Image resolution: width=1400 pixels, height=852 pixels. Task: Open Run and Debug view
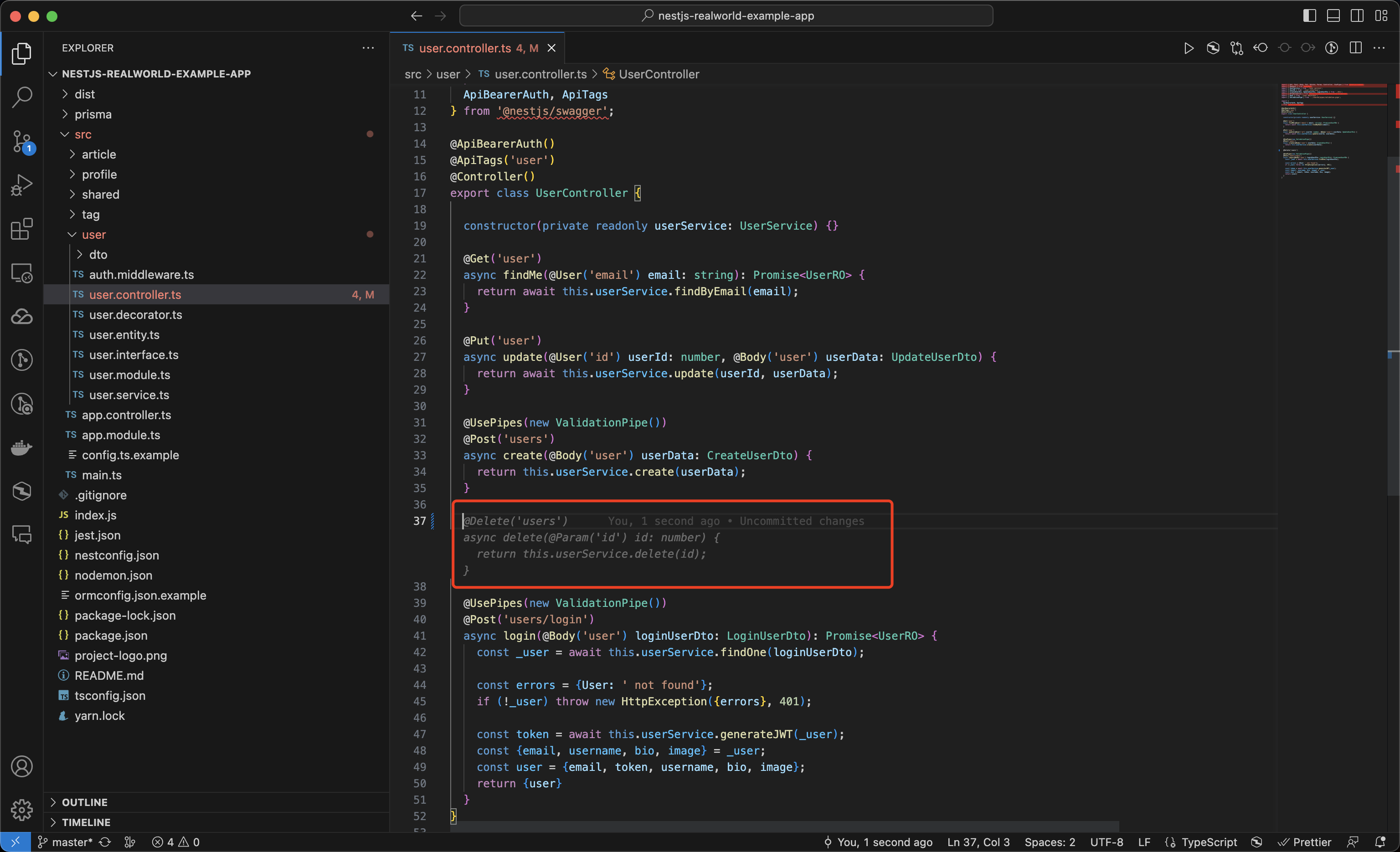point(21,185)
